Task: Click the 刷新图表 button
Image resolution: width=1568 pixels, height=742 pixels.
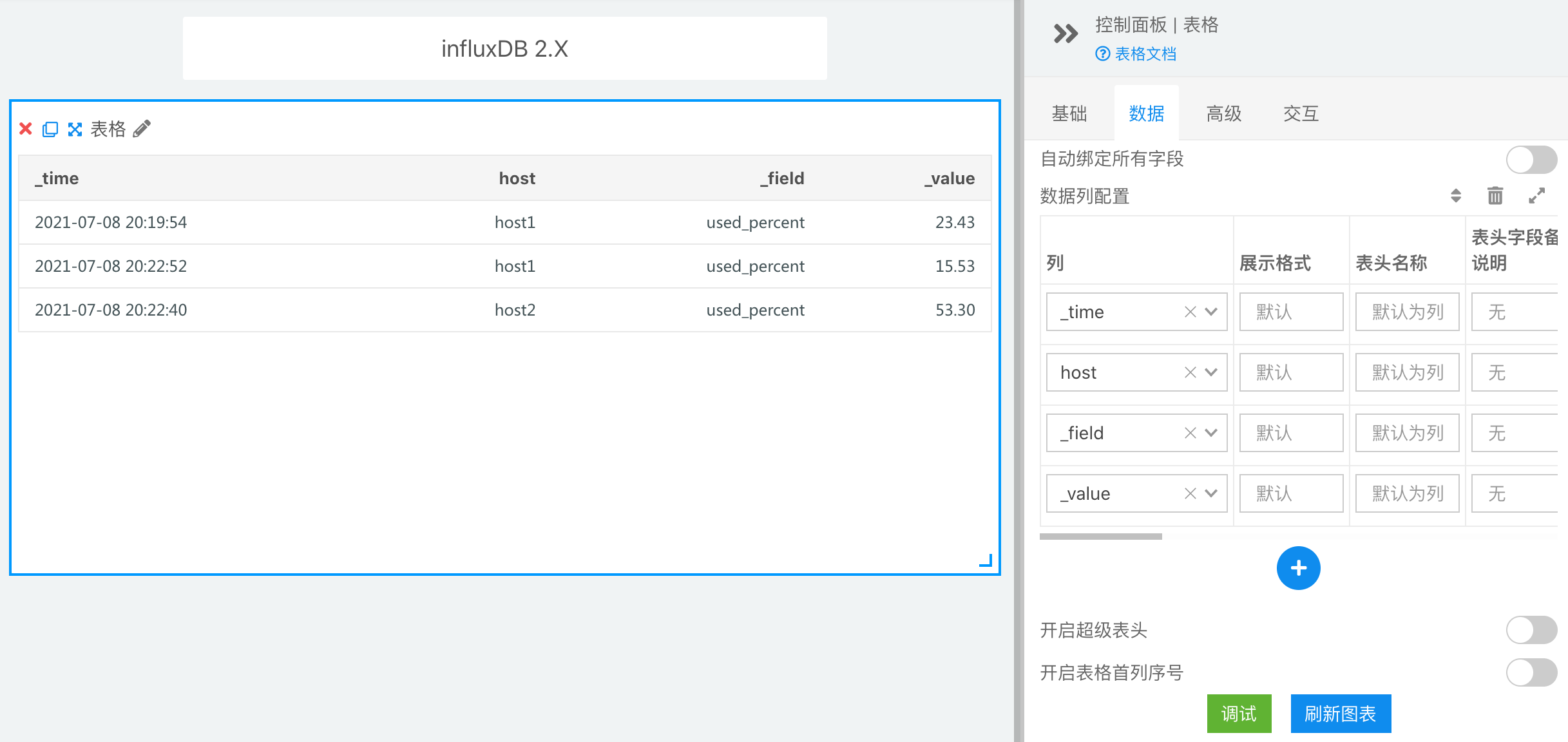Action: point(1341,714)
